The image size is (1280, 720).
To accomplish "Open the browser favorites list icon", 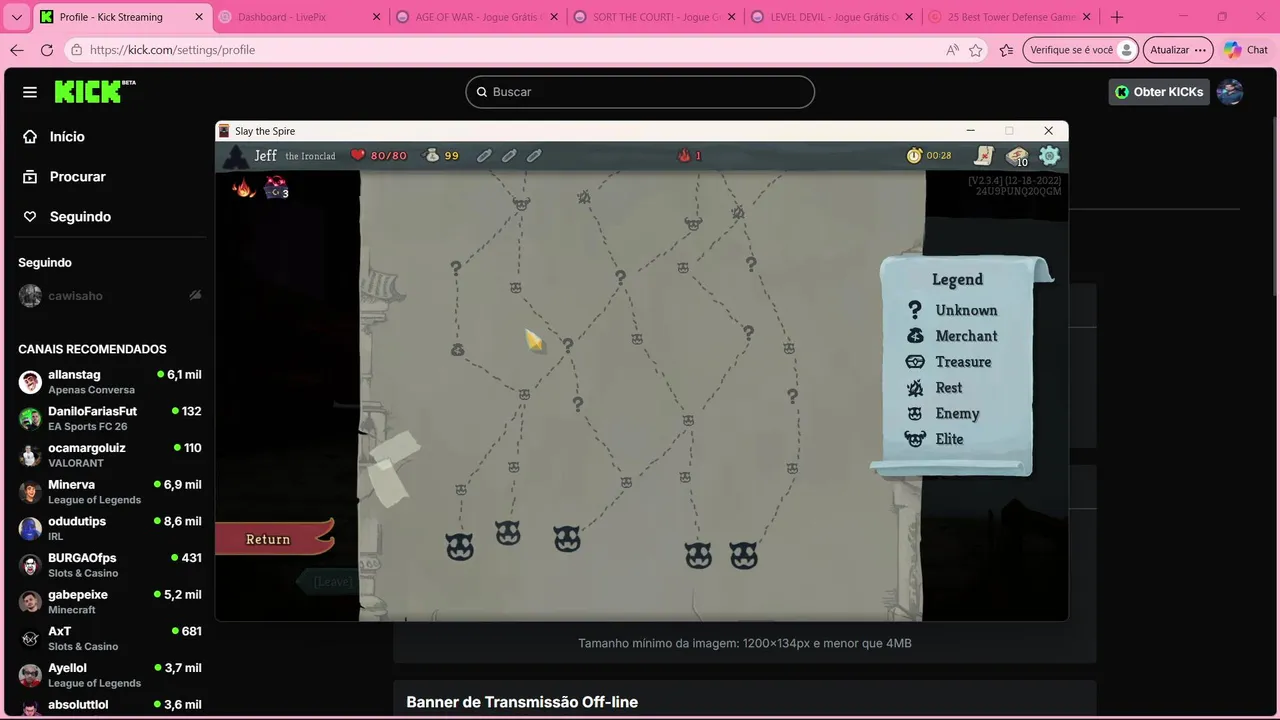I will pyautogui.click(x=1006, y=50).
